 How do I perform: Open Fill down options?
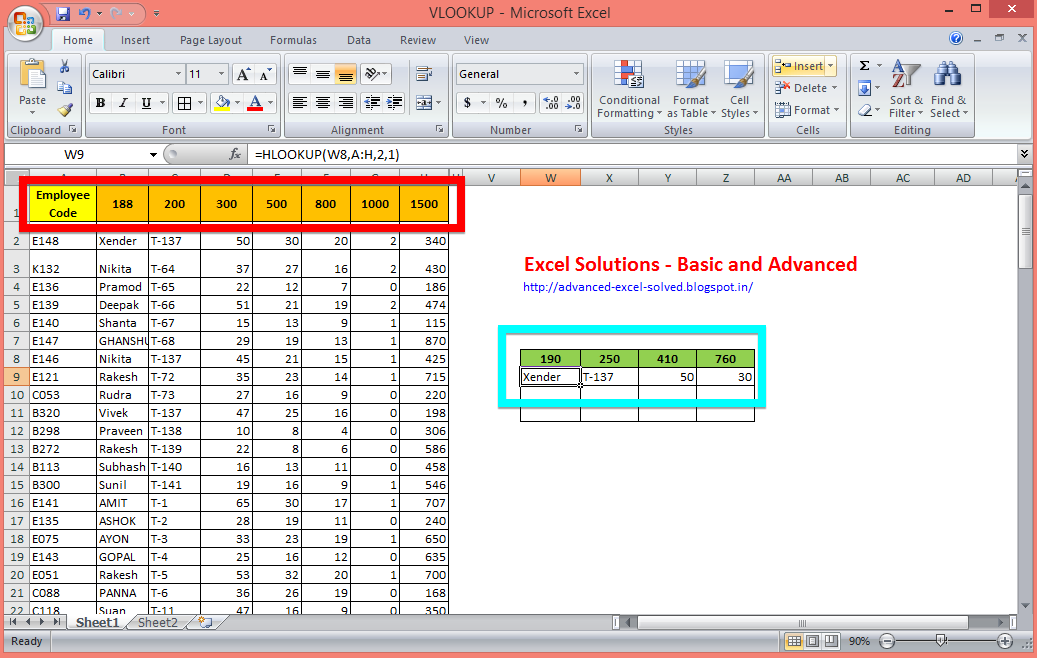coord(864,88)
